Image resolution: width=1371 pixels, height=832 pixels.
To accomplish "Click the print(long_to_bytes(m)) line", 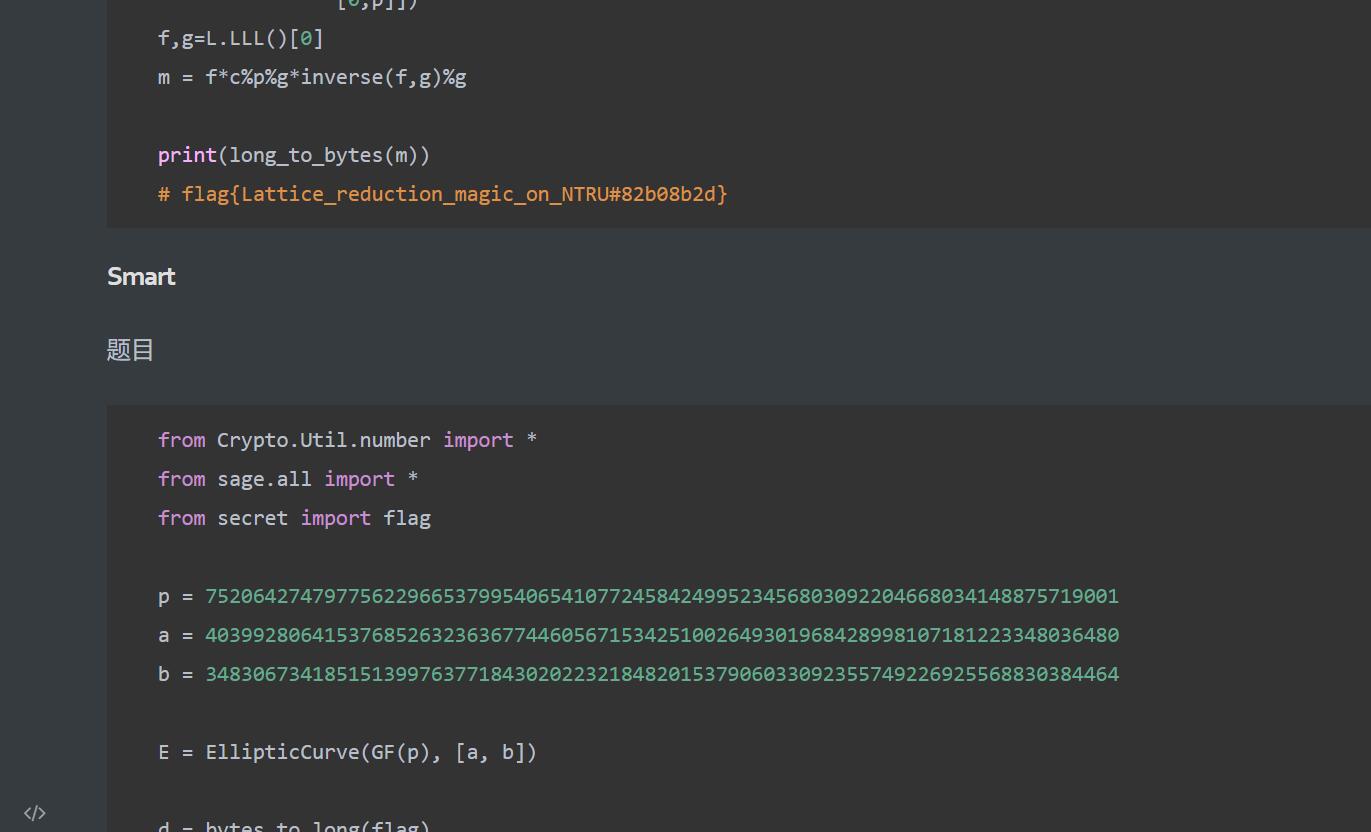I will (294, 155).
